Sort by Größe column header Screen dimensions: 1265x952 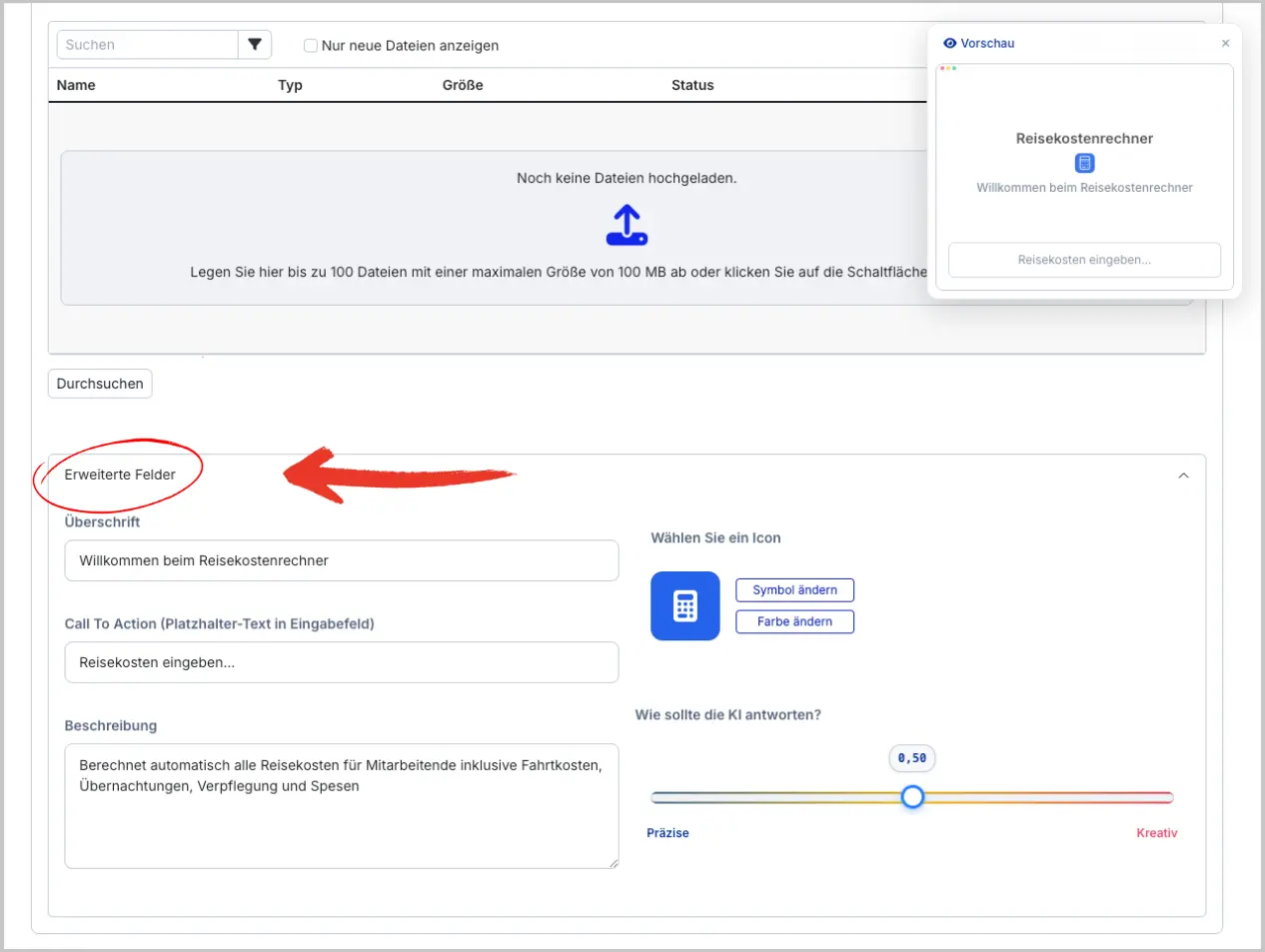click(463, 85)
